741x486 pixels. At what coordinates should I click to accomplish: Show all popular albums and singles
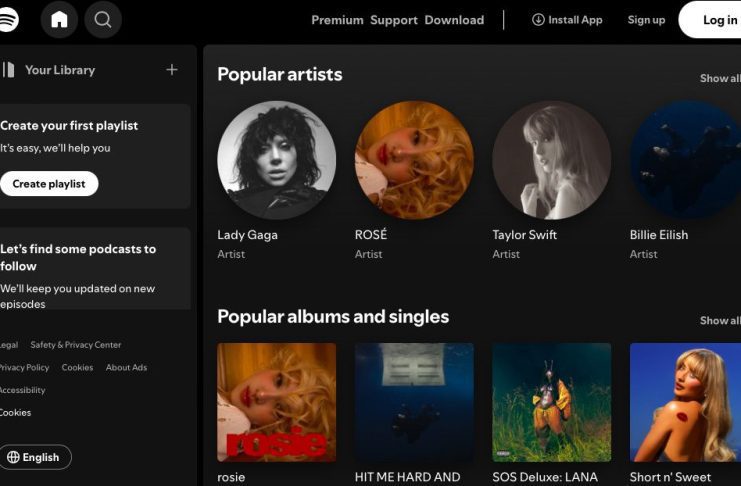tap(720, 321)
